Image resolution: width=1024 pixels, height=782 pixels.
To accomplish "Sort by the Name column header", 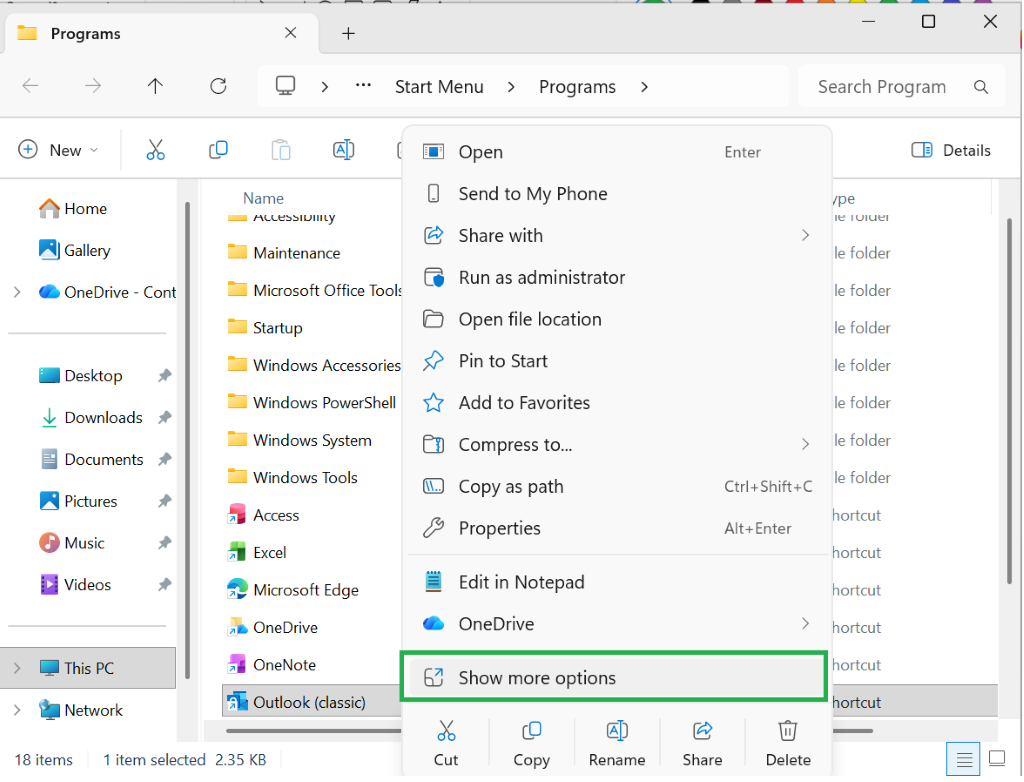I will pos(263,198).
